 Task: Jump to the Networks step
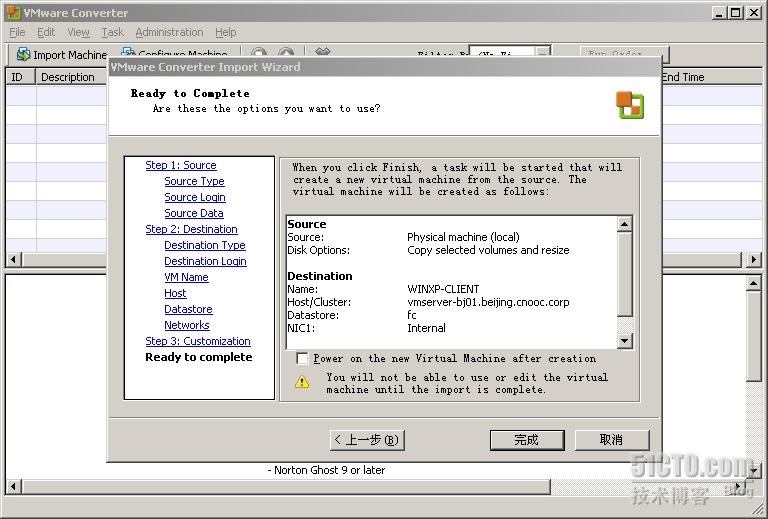point(187,325)
